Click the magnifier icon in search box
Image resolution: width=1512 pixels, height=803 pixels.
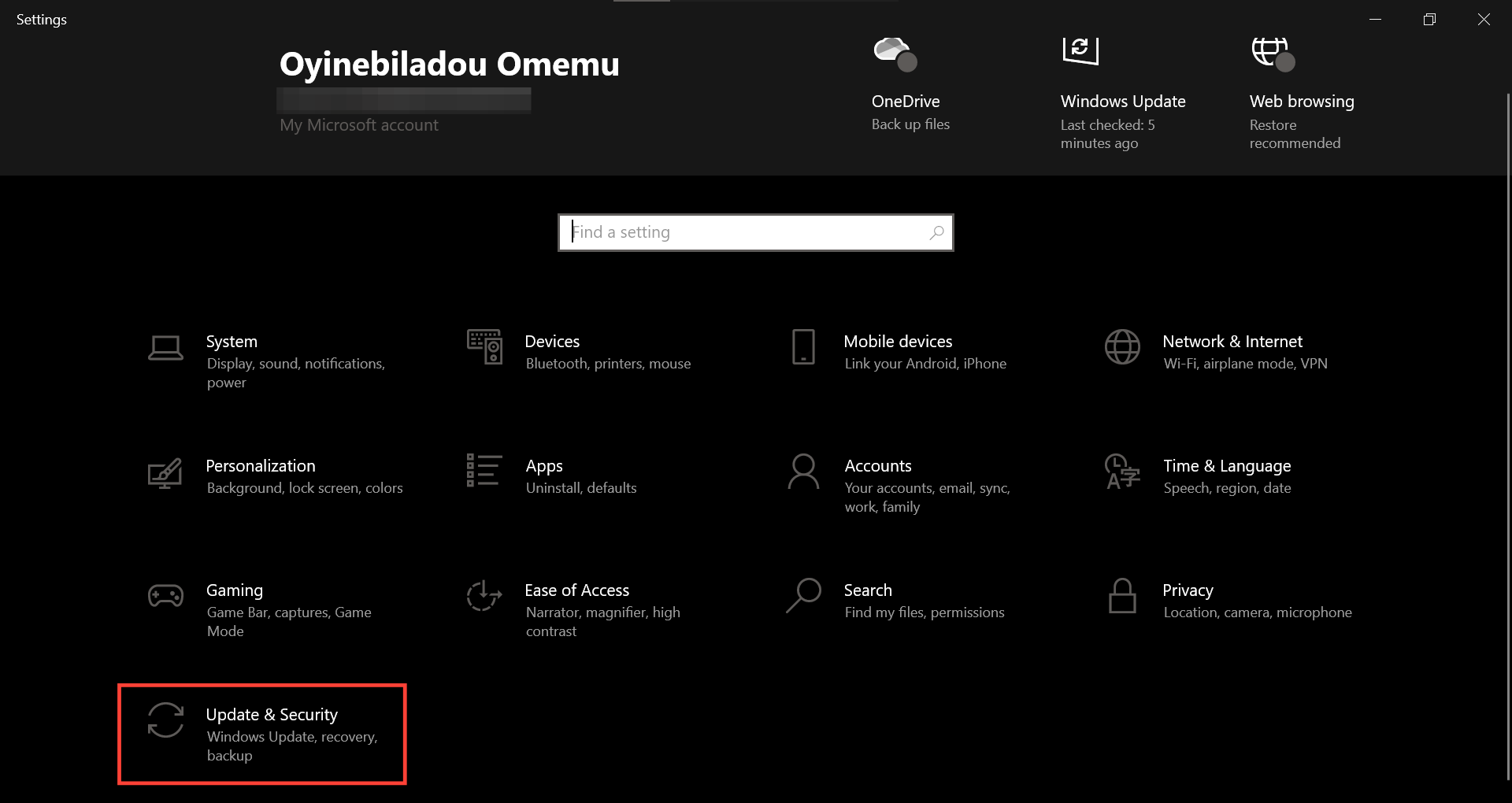936,232
